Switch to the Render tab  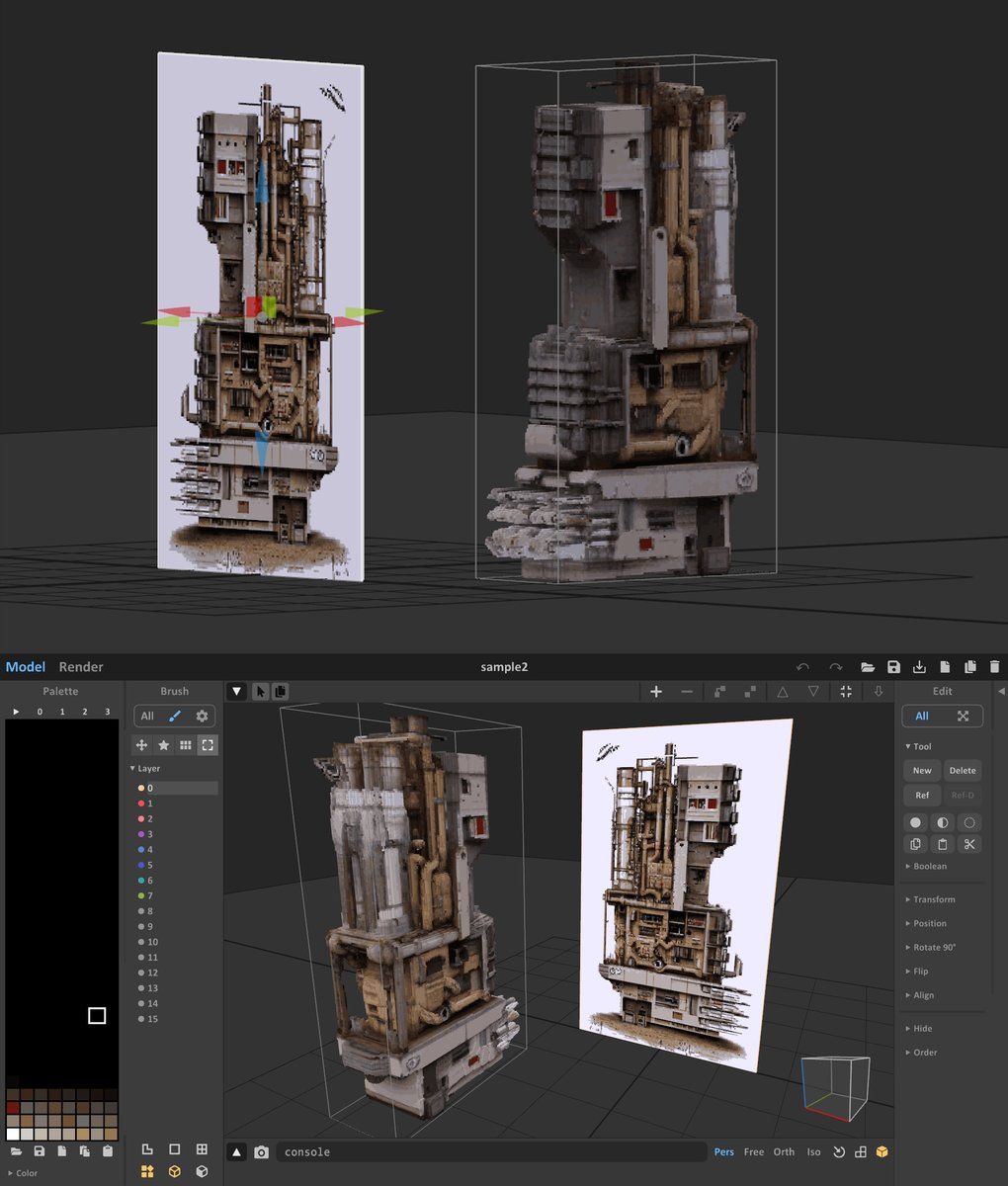pos(81,667)
